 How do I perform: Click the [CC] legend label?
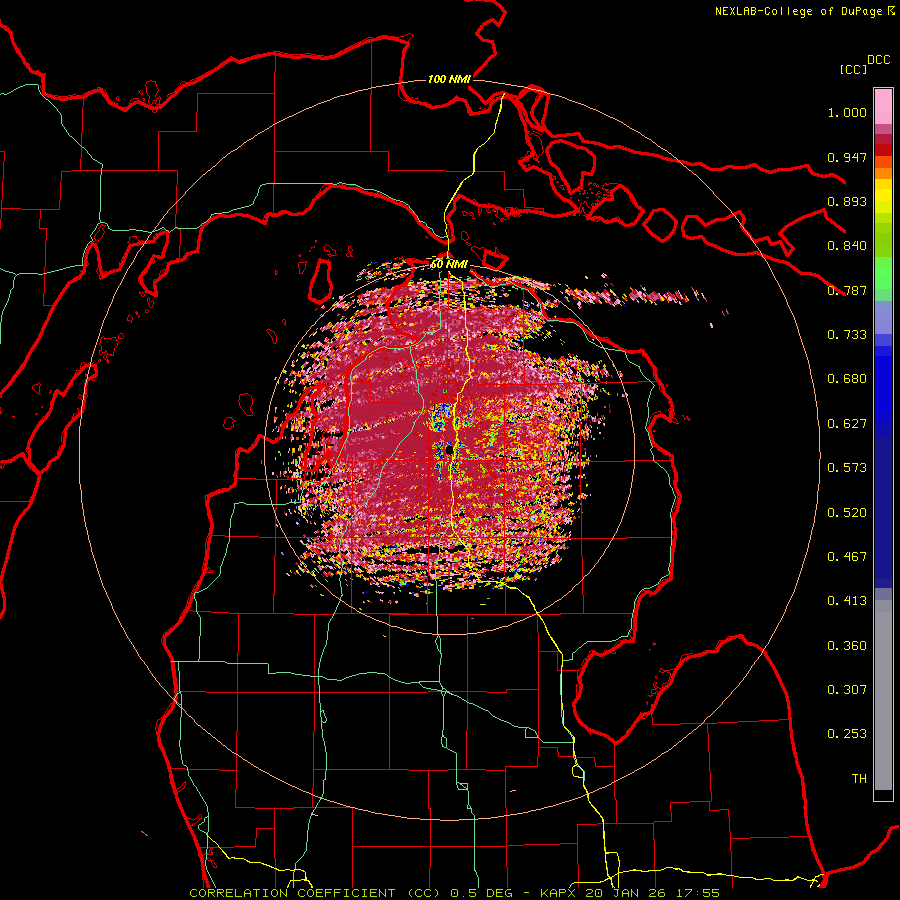point(853,69)
